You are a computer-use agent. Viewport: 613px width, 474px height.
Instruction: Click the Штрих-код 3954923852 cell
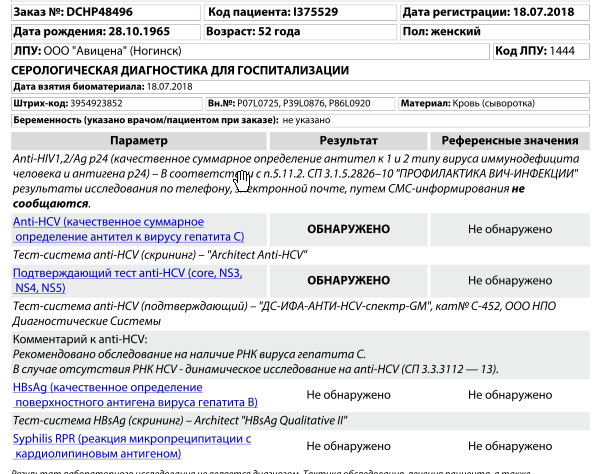[x=104, y=103]
